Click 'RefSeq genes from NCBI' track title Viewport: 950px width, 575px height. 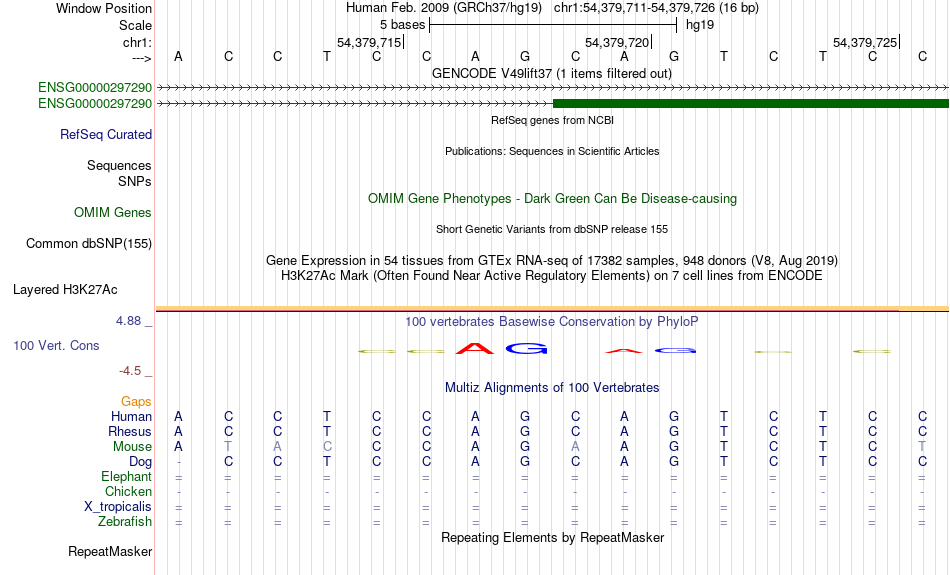click(552, 121)
